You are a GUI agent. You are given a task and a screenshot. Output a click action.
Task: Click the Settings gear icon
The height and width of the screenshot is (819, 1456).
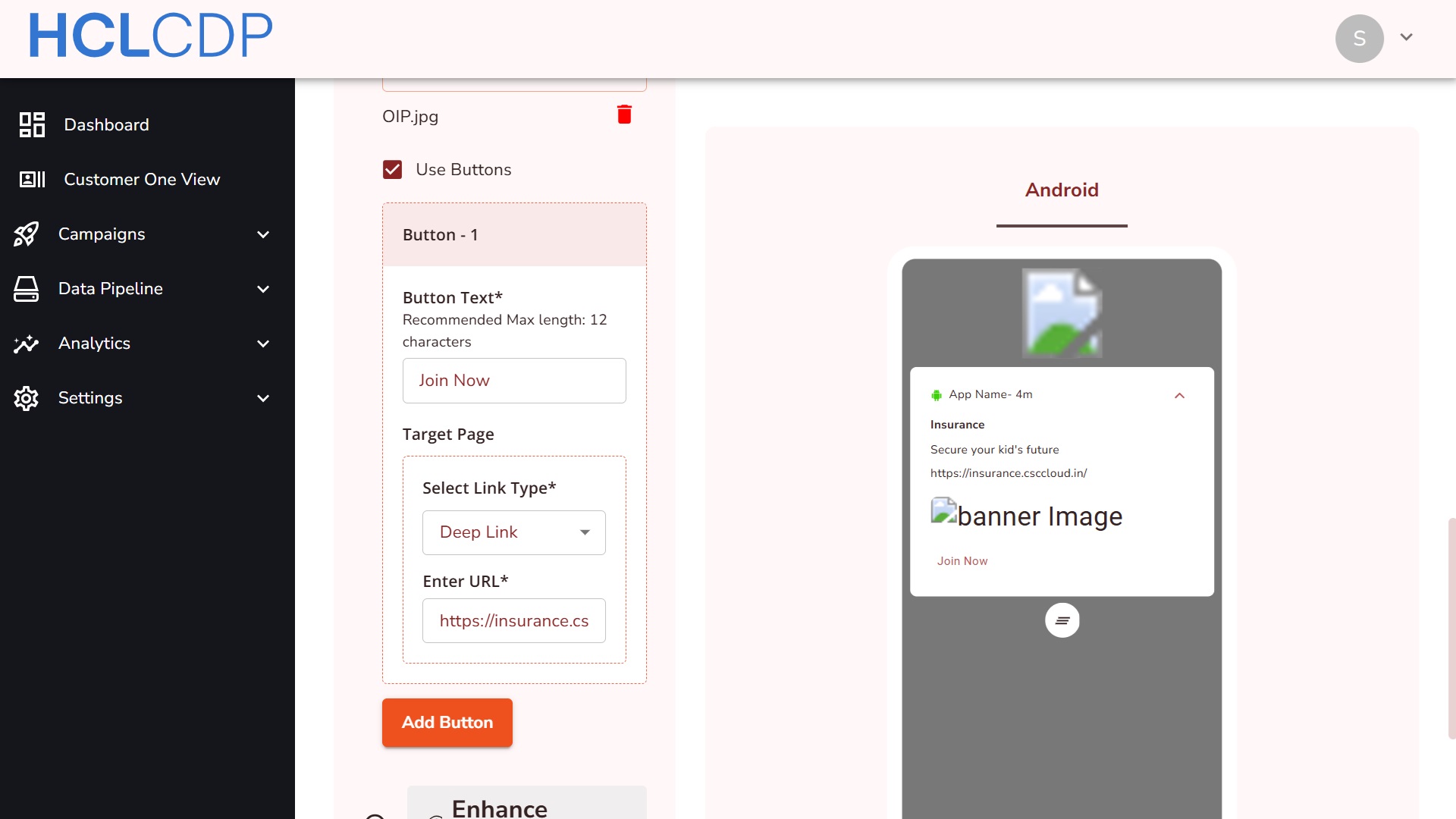coord(26,398)
